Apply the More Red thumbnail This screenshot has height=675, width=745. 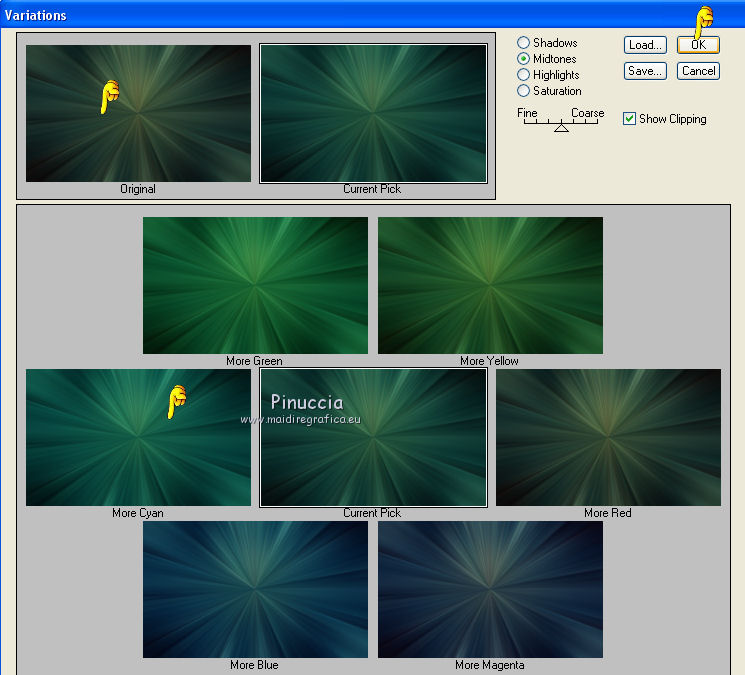click(x=608, y=437)
